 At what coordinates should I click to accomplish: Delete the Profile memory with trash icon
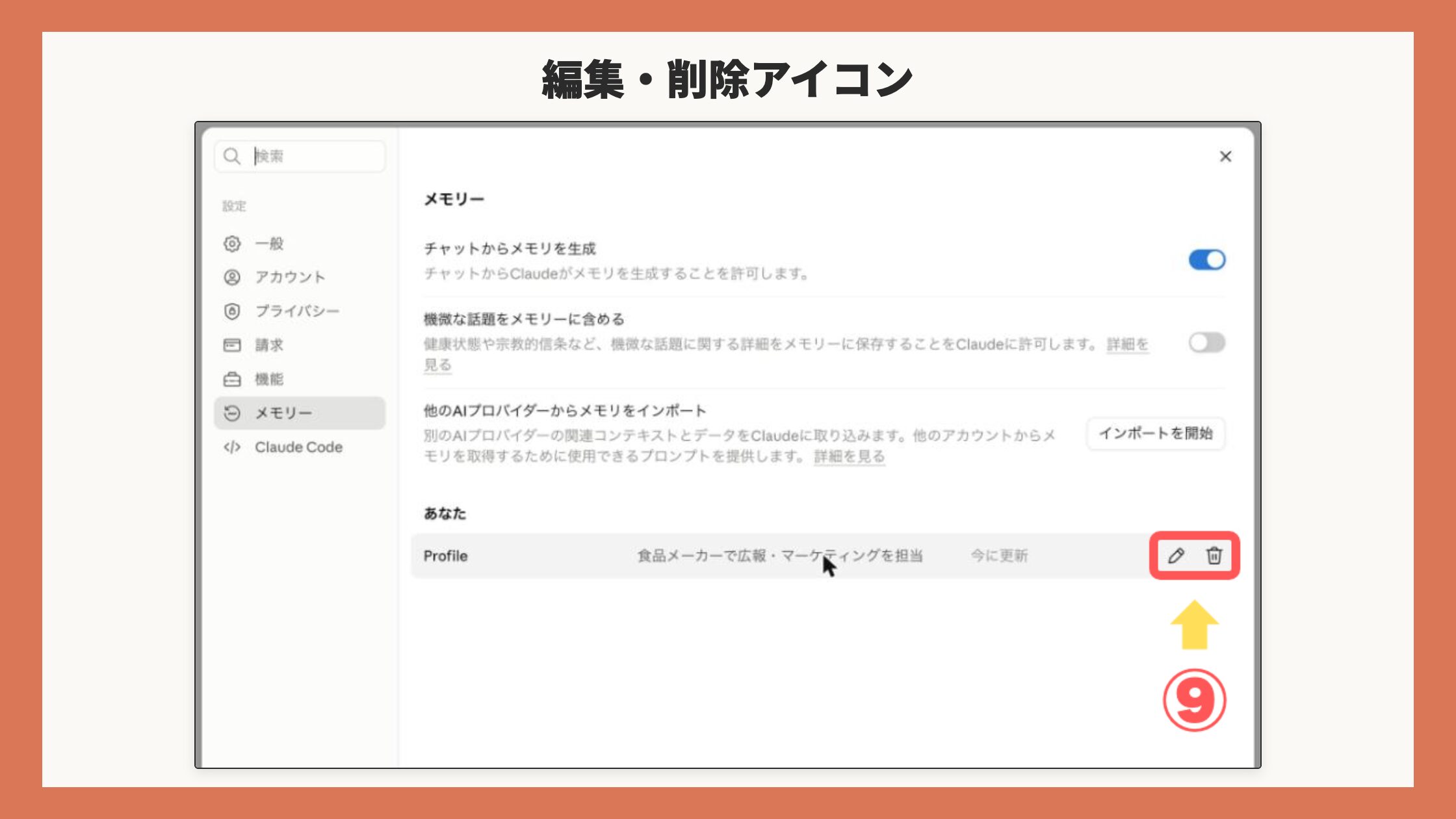(x=1214, y=556)
